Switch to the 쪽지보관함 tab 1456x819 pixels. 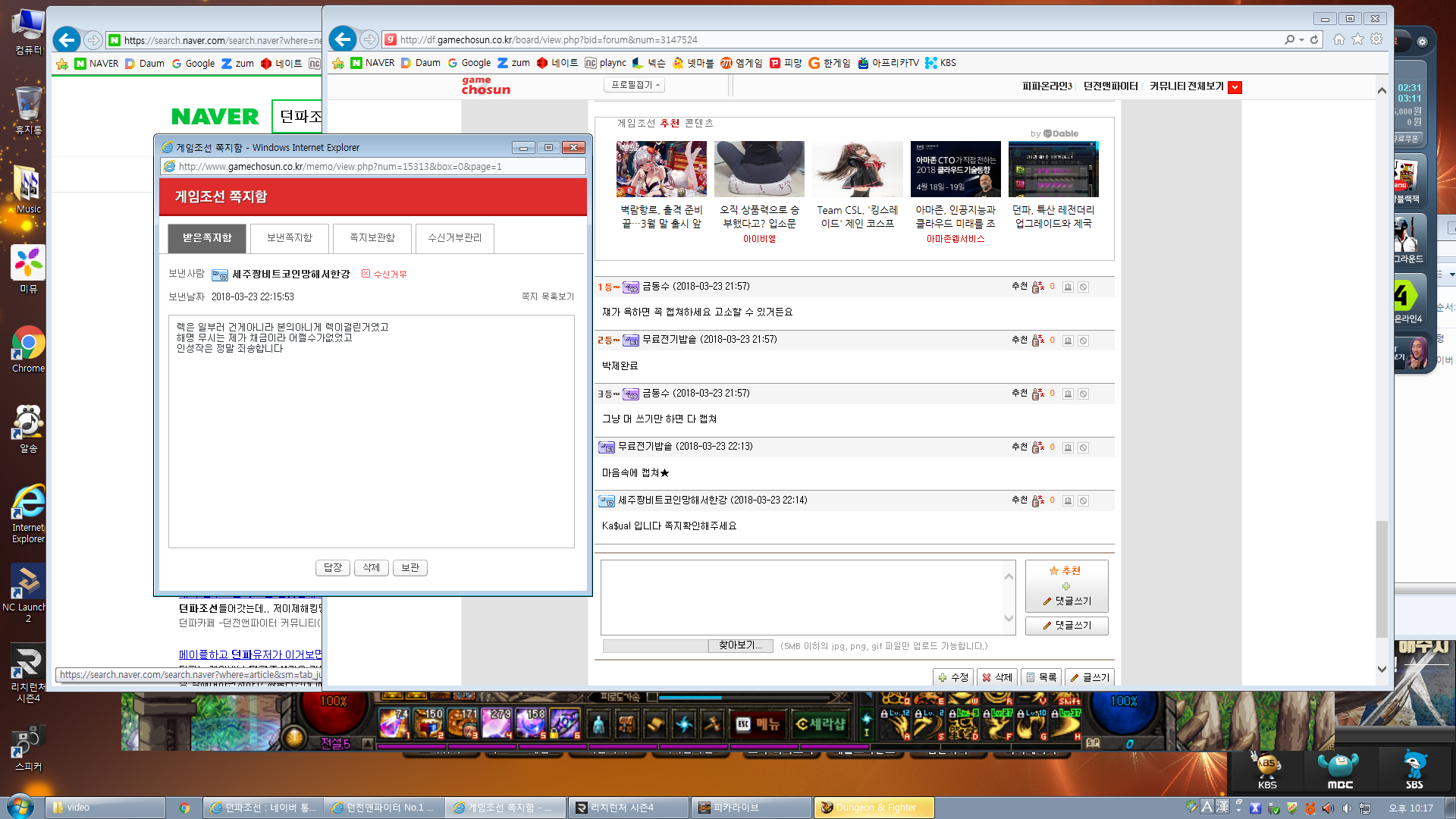point(372,238)
